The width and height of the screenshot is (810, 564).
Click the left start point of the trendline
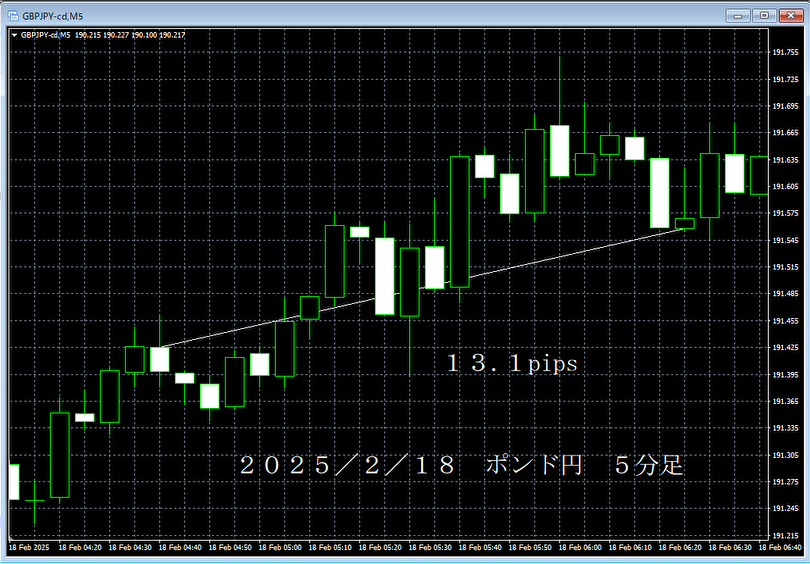(x=161, y=347)
